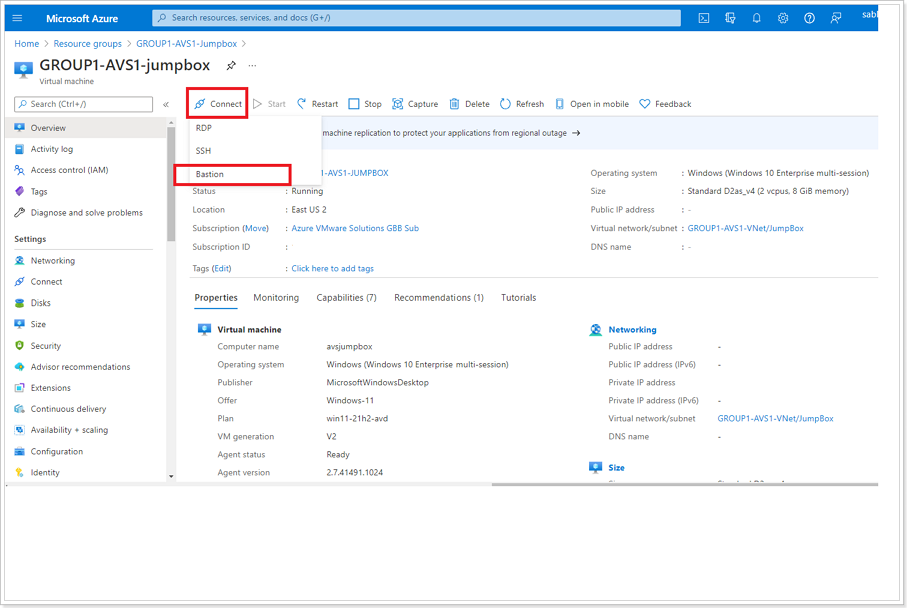This screenshot has height=608, width=907.
Task: Open the more options ellipsis beside the title
Action: click(x=252, y=65)
